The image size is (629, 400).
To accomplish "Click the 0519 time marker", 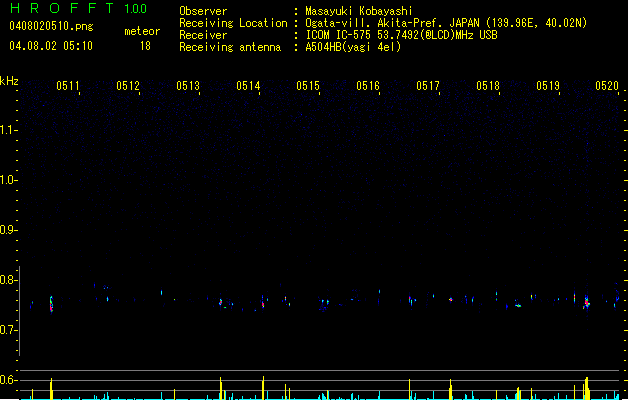I will 548,86.
